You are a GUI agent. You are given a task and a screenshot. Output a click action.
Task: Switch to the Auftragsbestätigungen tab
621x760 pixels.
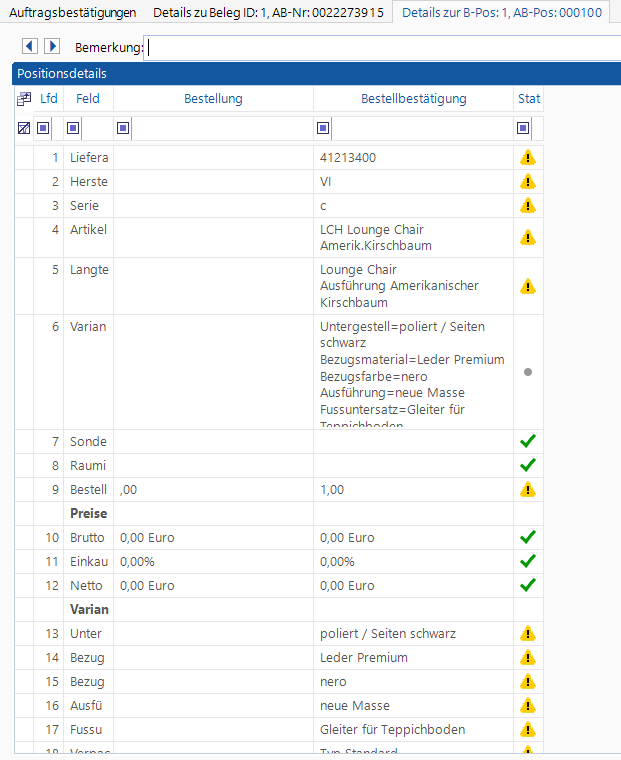(73, 13)
